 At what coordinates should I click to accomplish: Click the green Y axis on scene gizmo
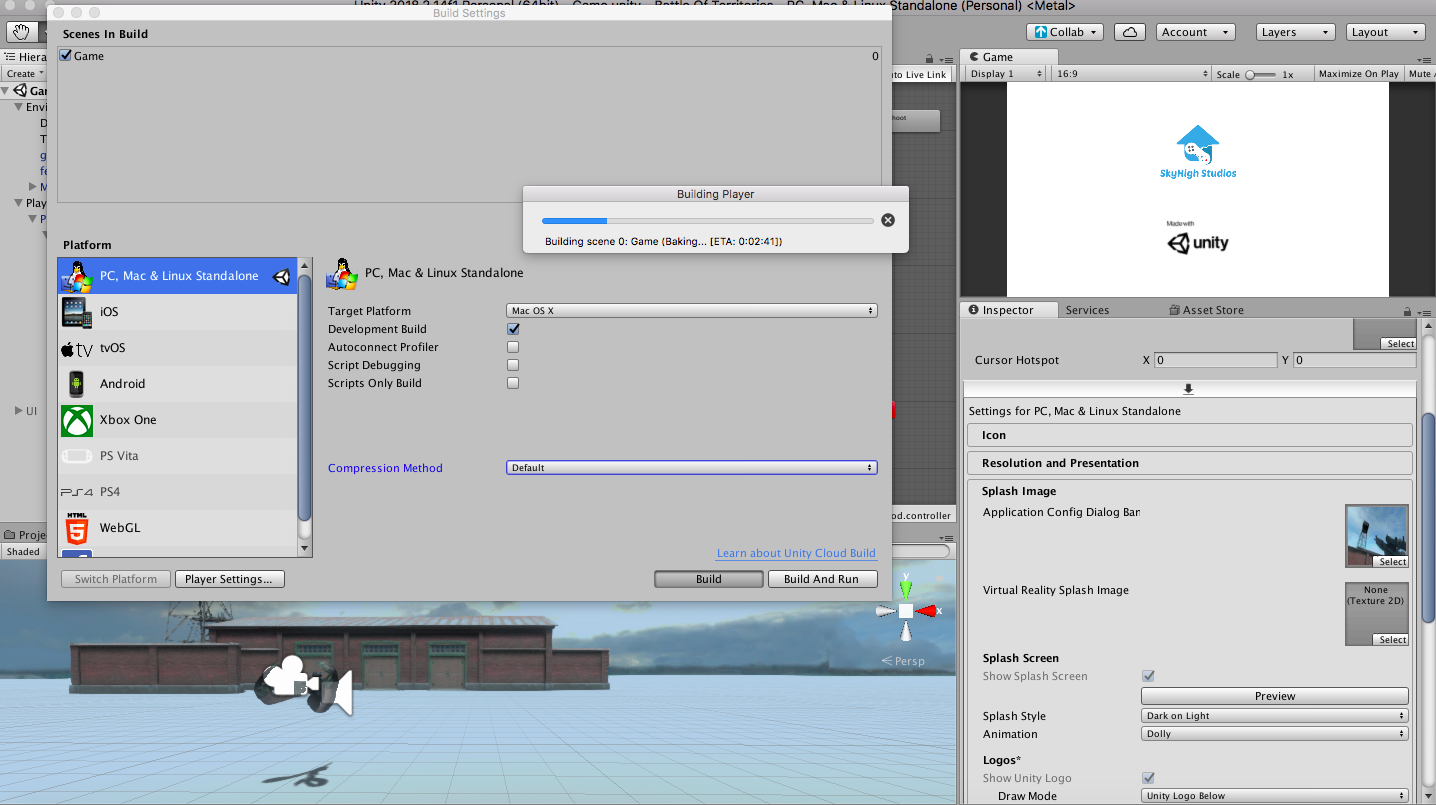(x=906, y=588)
